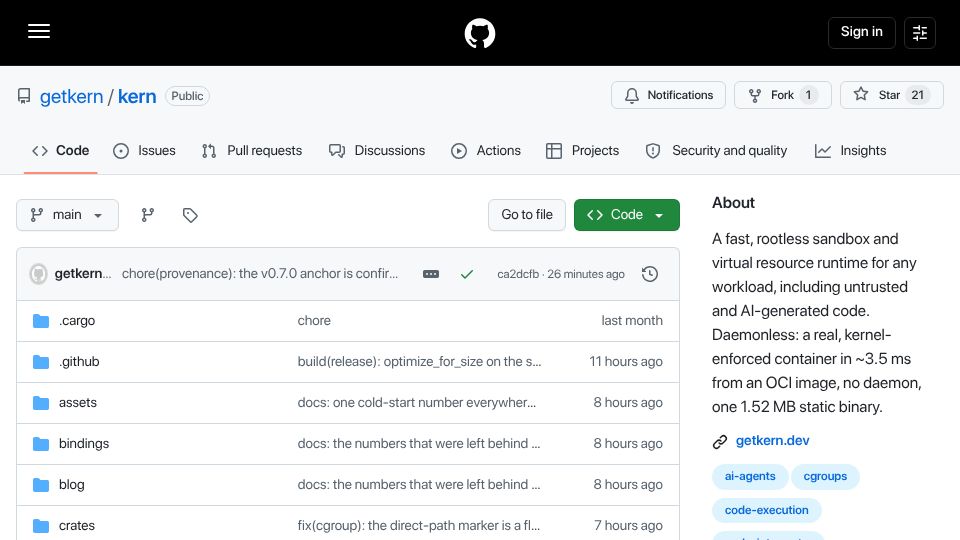Open the Security and quality tab
Viewport: 960px width, 540px height.
(716, 151)
